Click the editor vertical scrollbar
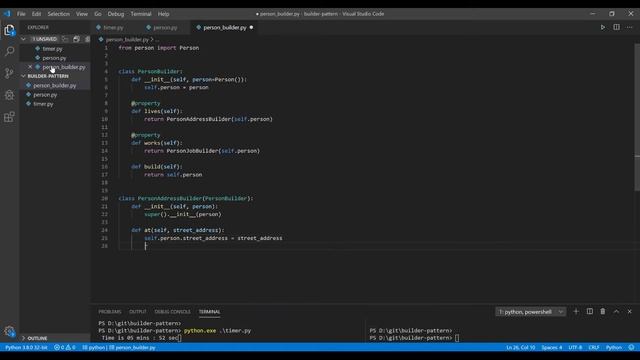Image resolution: width=640 pixels, height=360 pixels. (x=637, y=116)
